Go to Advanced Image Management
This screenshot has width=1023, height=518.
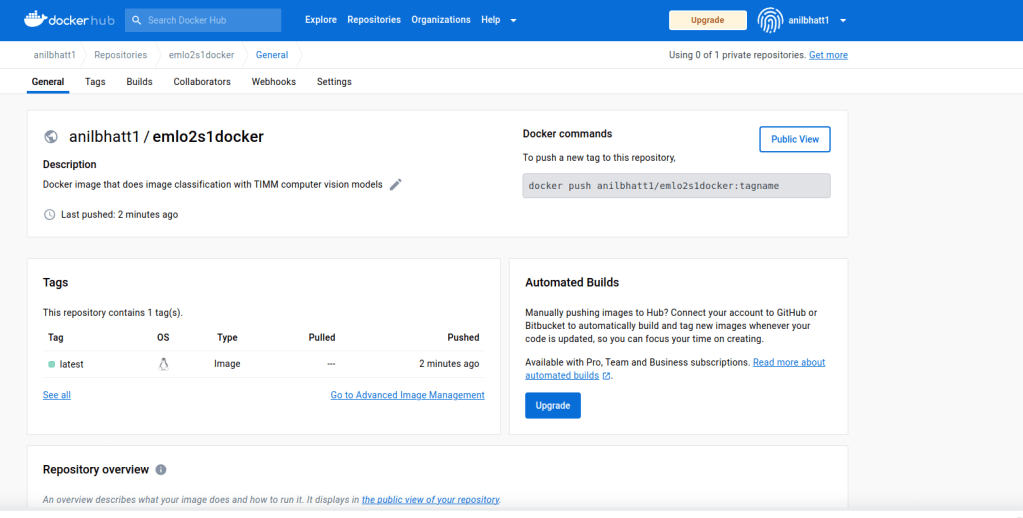tap(407, 395)
